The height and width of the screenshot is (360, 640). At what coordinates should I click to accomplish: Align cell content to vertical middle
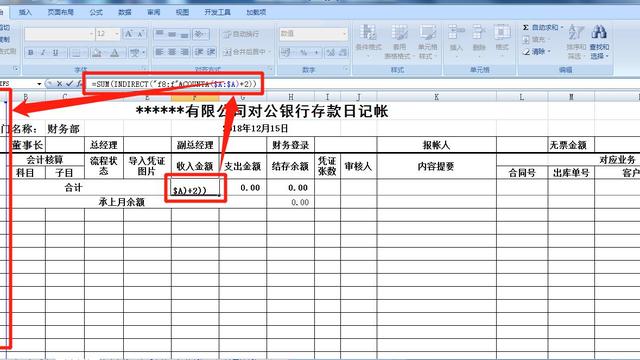[x=172, y=34]
